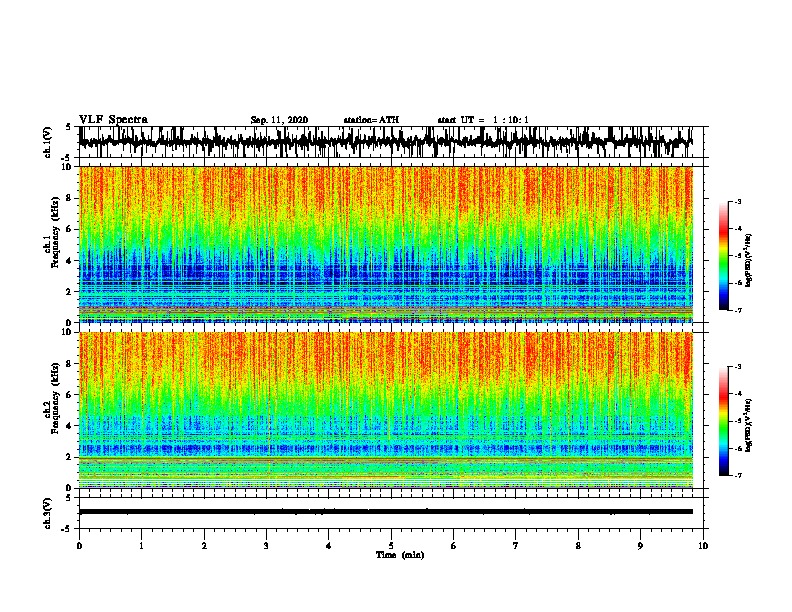This screenshot has width=792, height=612.
Task: Click inside the ch.2 spectrogram panel
Action: [385, 410]
